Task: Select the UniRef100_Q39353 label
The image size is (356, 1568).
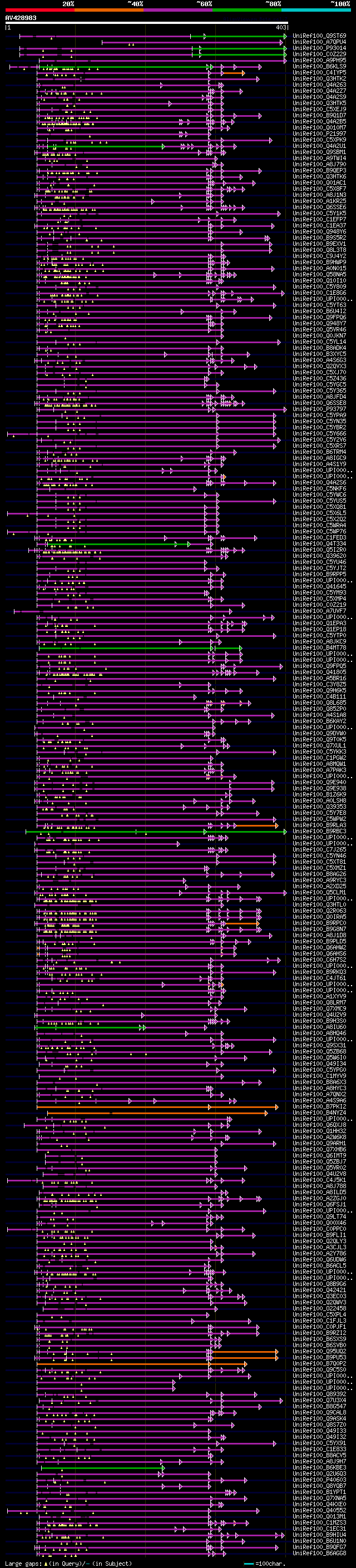Action: pyautogui.click(x=319, y=807)
